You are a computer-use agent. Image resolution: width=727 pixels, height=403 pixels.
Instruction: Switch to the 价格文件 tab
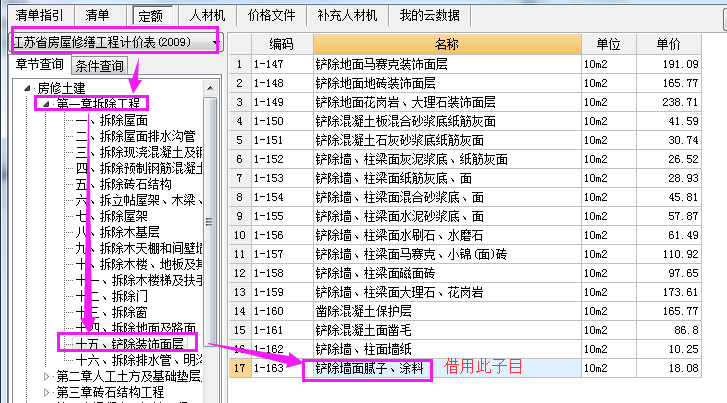271,15
